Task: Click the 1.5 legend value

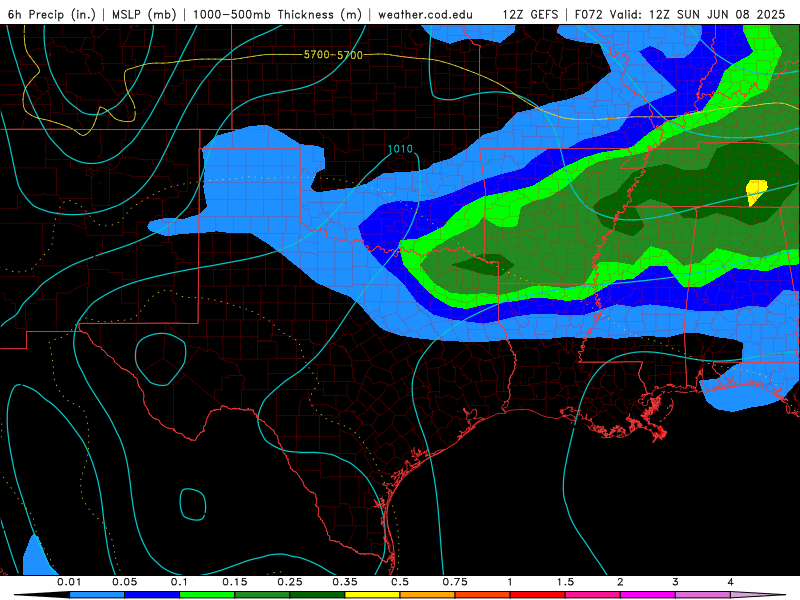Action: pos(565,582)
